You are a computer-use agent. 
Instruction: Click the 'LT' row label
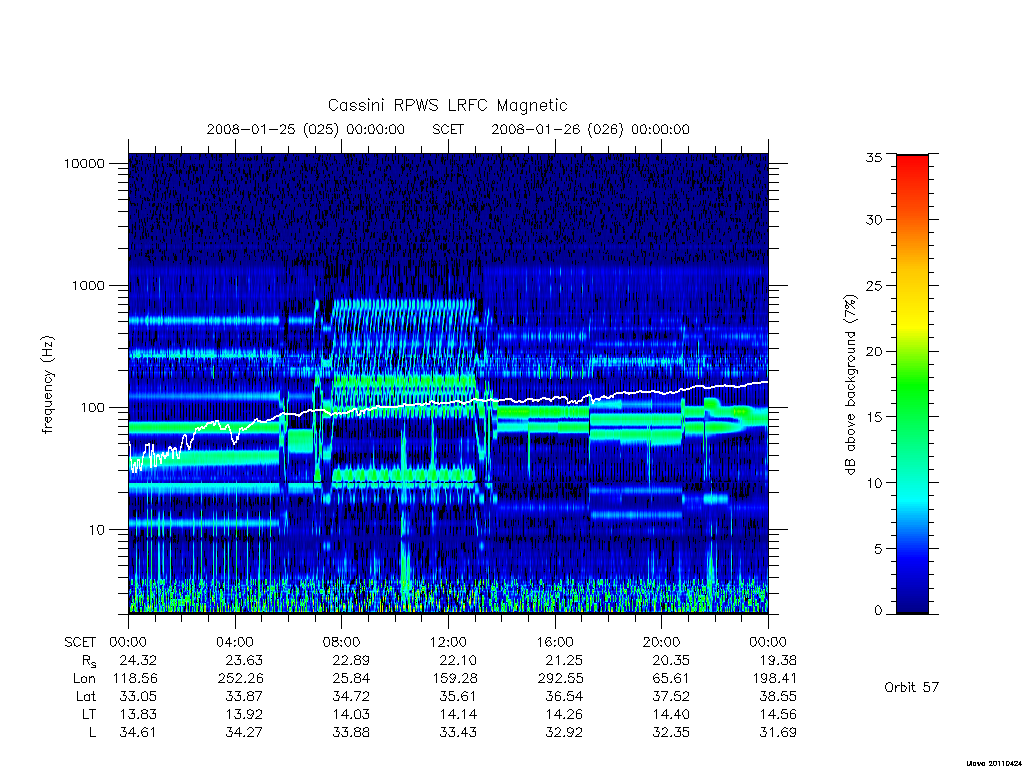(89, 714)
